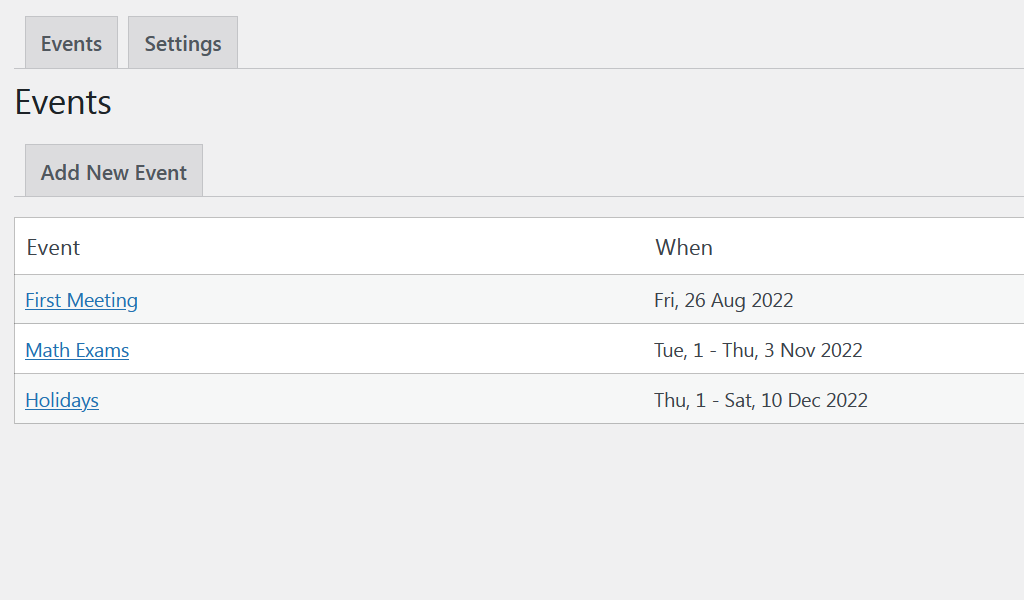The width and height of the screenshot is (1024, 600).
Task: Click empty space in the Math Exams row
Action: coord(392,349)
